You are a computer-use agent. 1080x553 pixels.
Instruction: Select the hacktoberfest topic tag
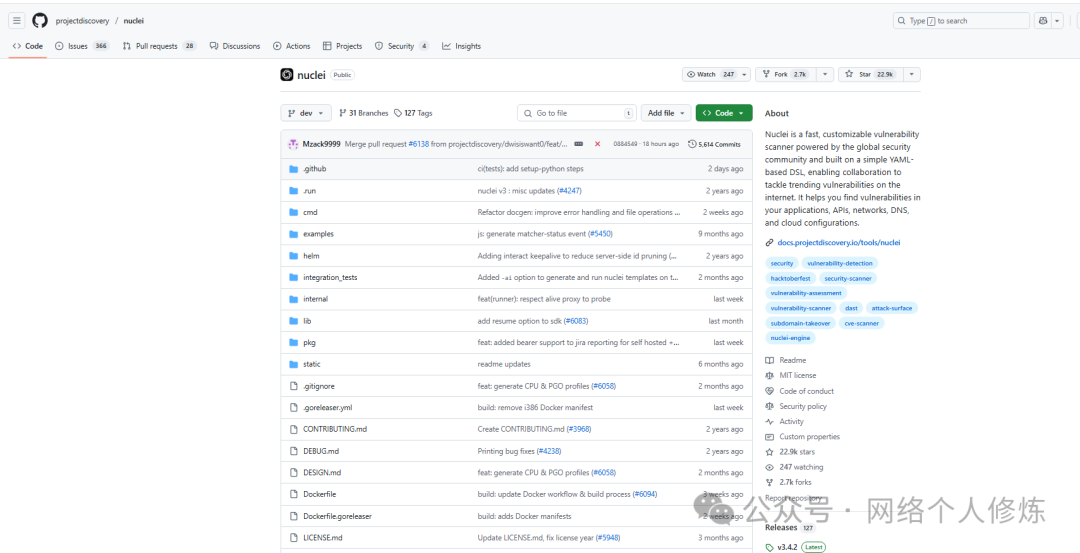(791, 278)
